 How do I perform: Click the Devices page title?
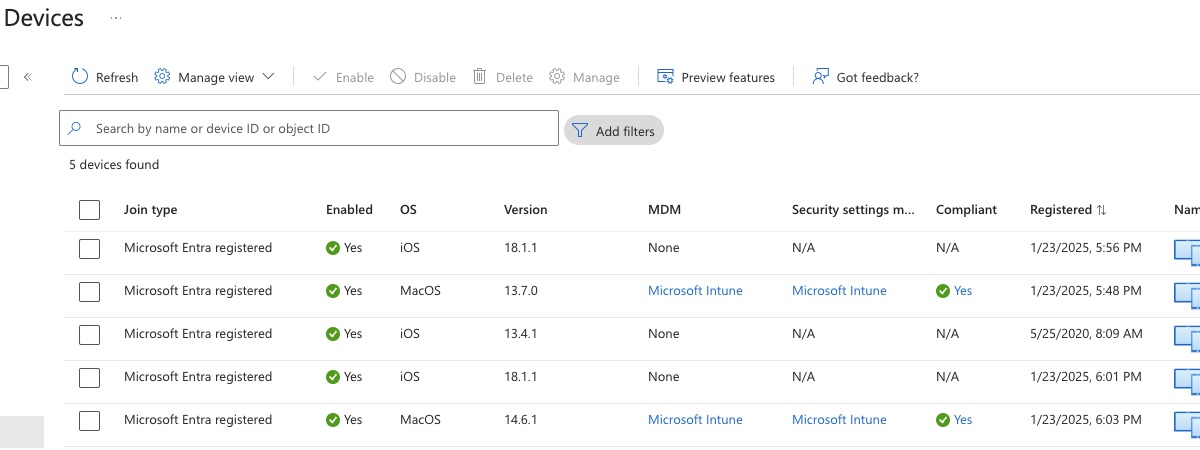(x=43, y=18)
